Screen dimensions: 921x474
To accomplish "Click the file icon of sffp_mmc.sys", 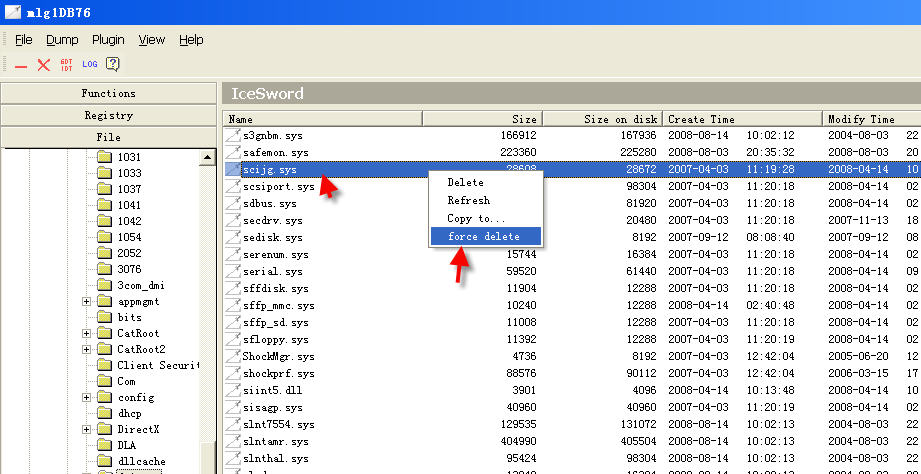I will click(x=233, y=306).
